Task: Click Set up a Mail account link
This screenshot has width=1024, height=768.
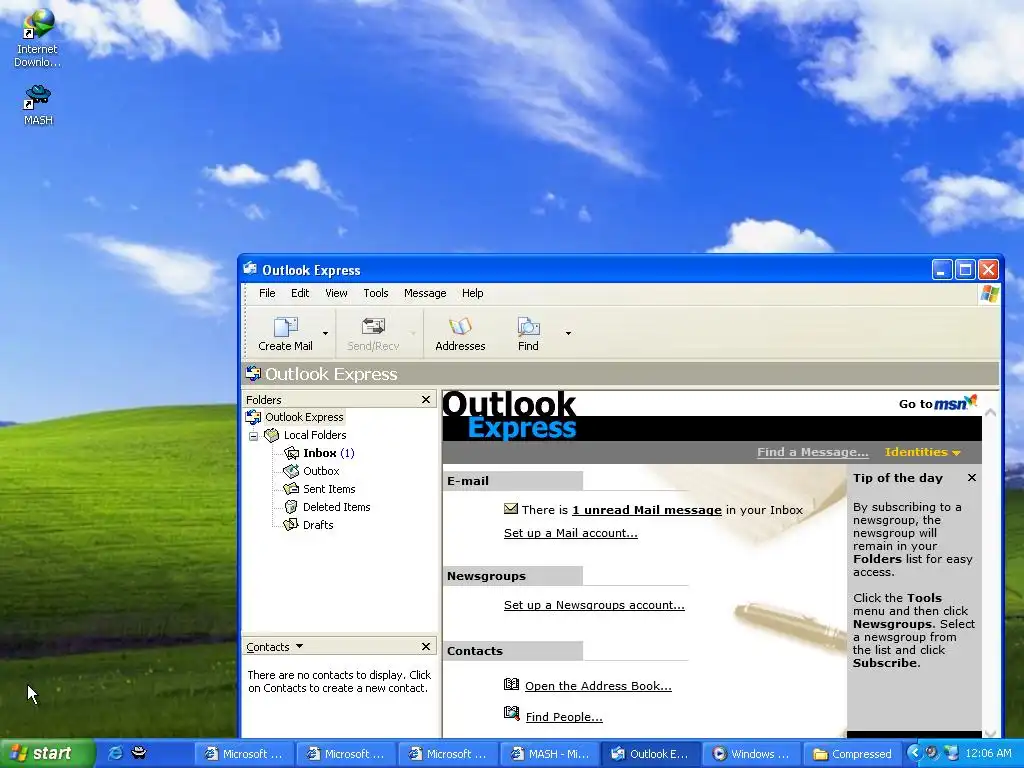Action: pos(571,533)
